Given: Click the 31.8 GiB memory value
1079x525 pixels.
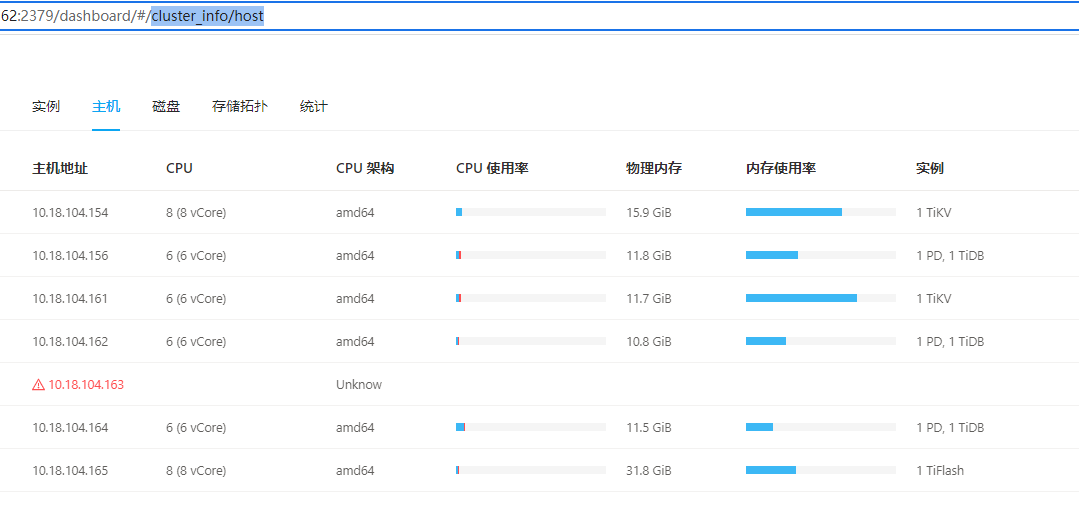Looking at the screenshot, I should pyautogui.click(x=648, y=471).
